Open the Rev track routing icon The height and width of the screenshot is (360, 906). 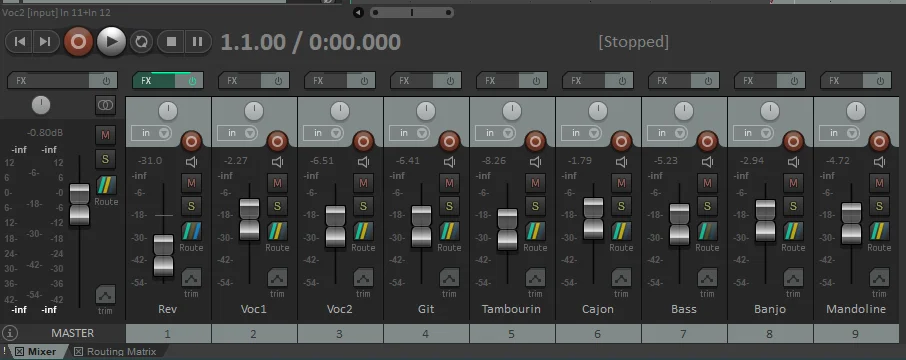[x=191, y=231]
